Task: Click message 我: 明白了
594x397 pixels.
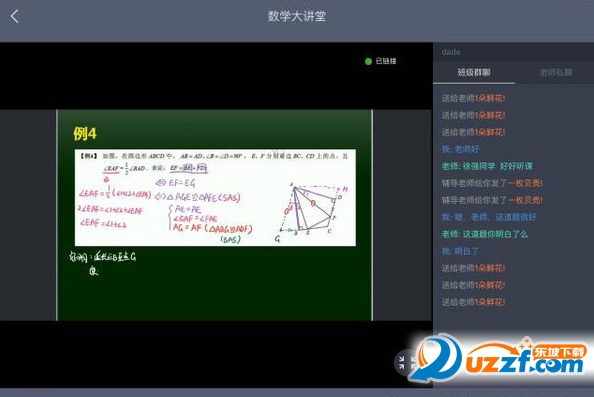Action: point(460,251)
